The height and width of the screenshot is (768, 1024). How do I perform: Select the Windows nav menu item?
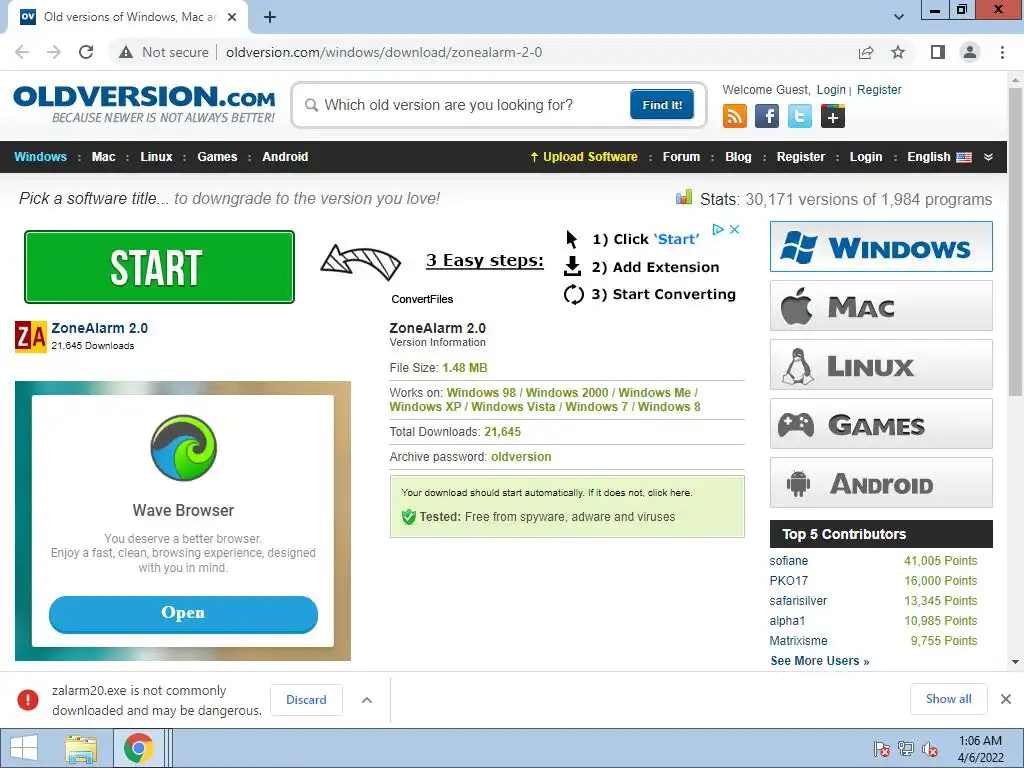click(40, 157)
